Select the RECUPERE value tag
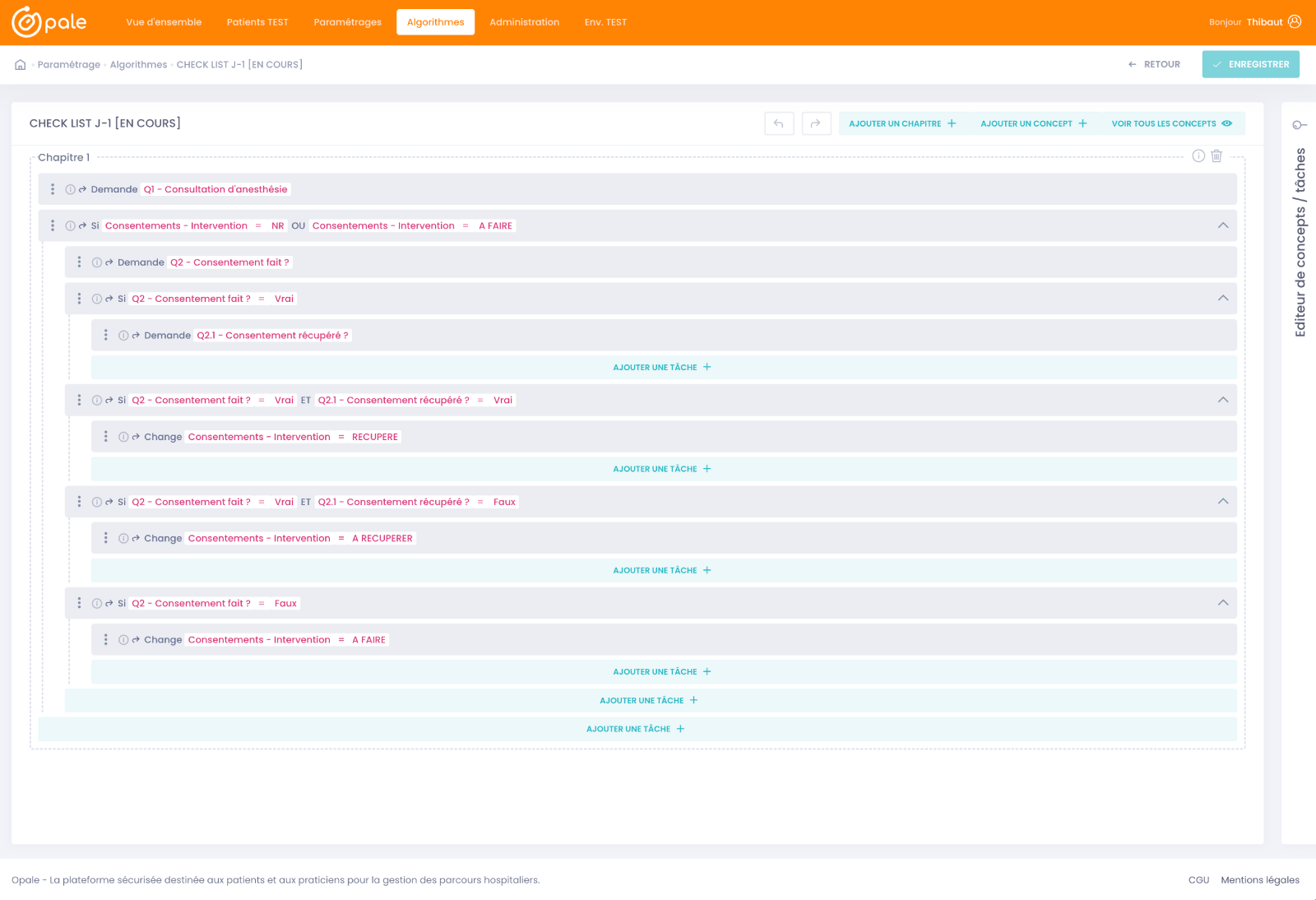 375,437
